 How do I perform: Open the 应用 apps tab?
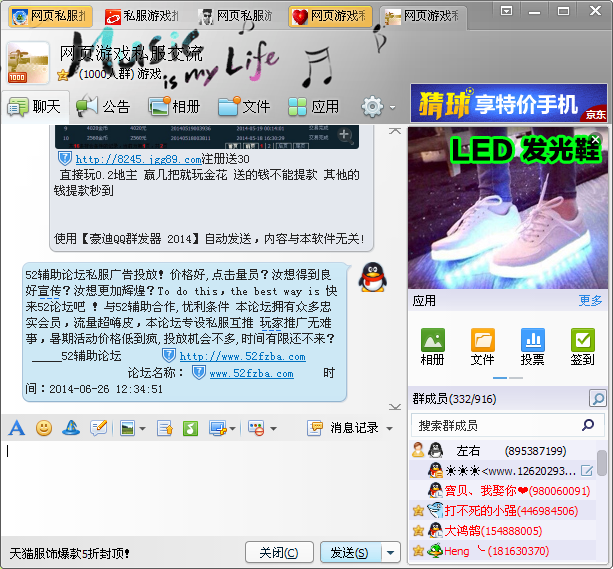point(314,106)
